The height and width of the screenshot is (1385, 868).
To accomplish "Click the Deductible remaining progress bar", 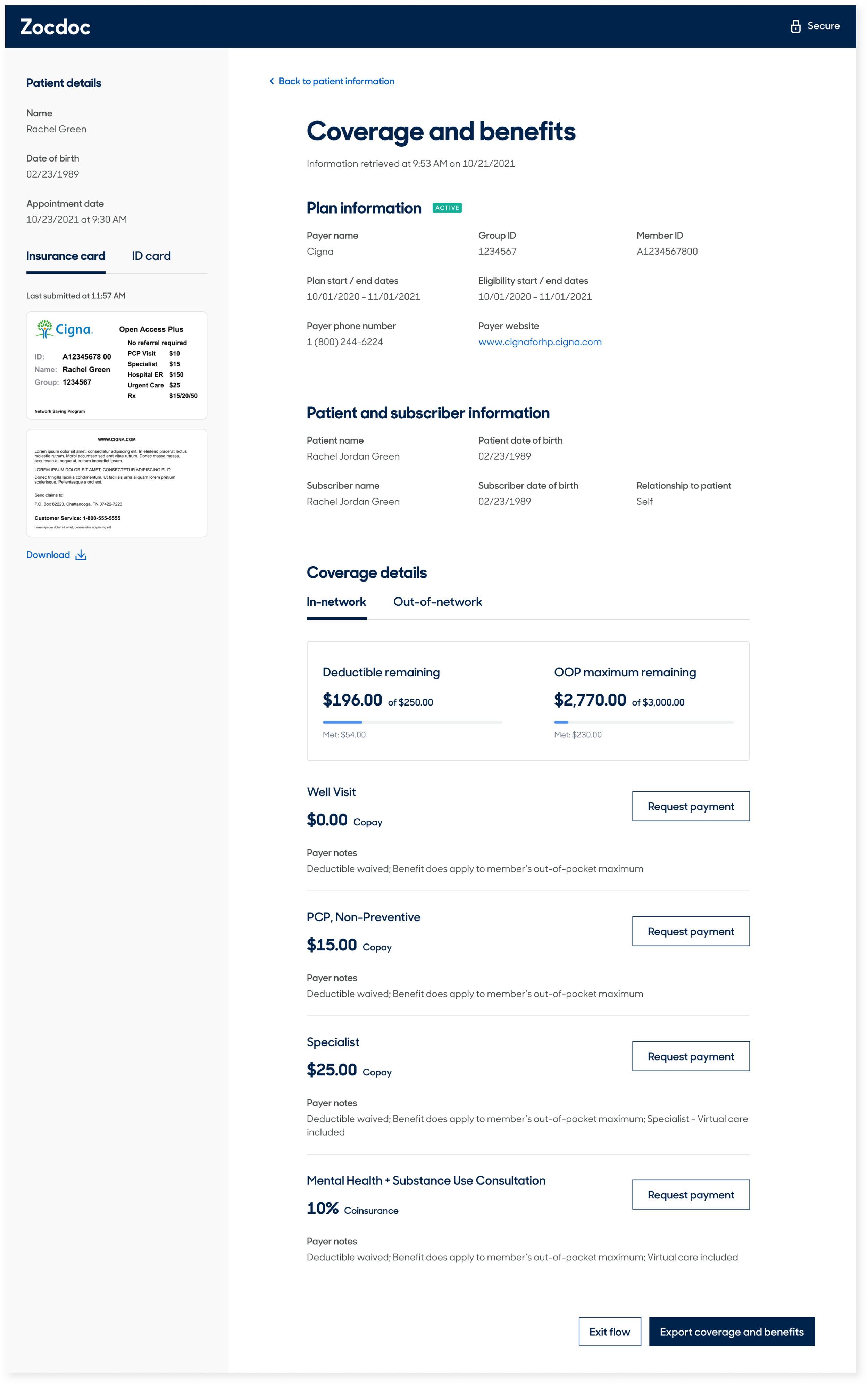I will 412,722.
